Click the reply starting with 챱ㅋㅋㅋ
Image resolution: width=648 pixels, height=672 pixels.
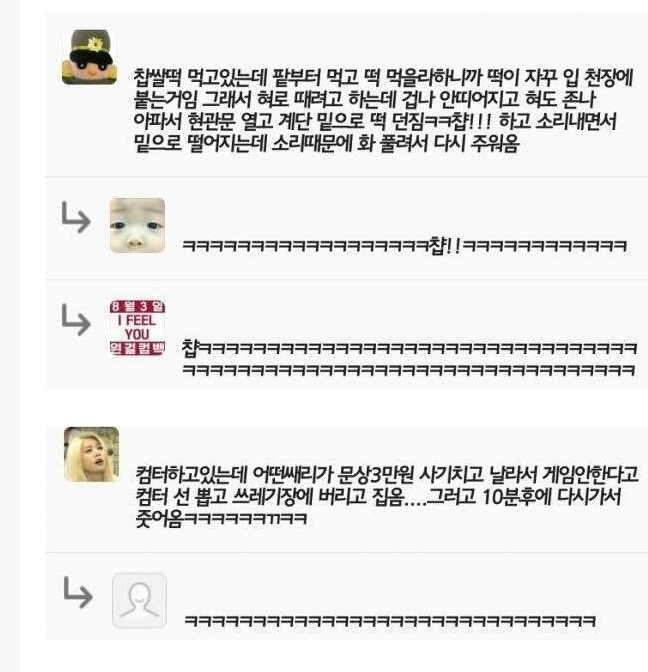[x=409, y=358]
